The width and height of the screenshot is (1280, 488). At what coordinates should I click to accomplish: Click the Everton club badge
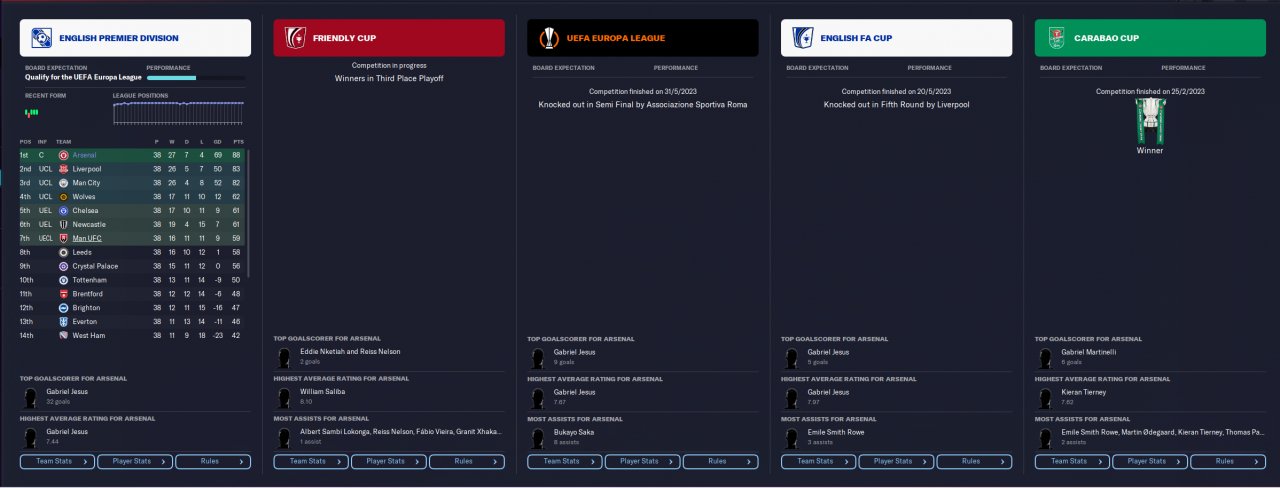(64, 321)
